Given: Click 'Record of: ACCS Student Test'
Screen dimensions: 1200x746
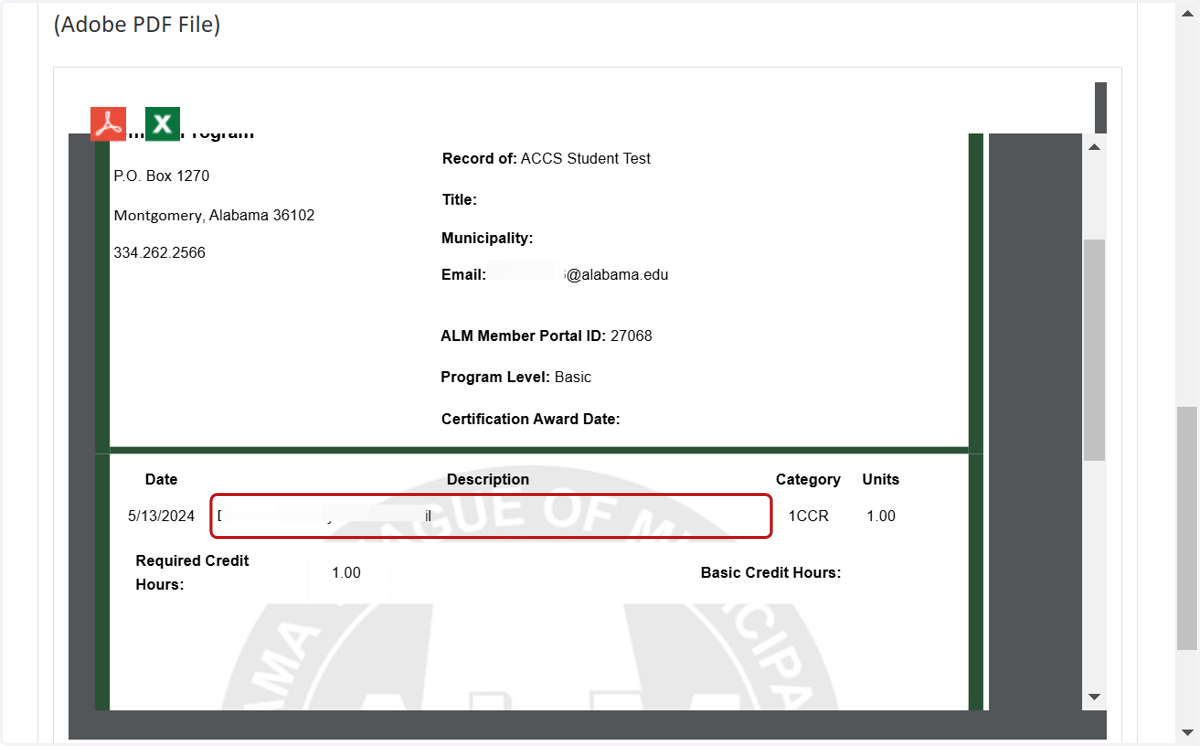Looking at the screenshot, I should (546, 159).
